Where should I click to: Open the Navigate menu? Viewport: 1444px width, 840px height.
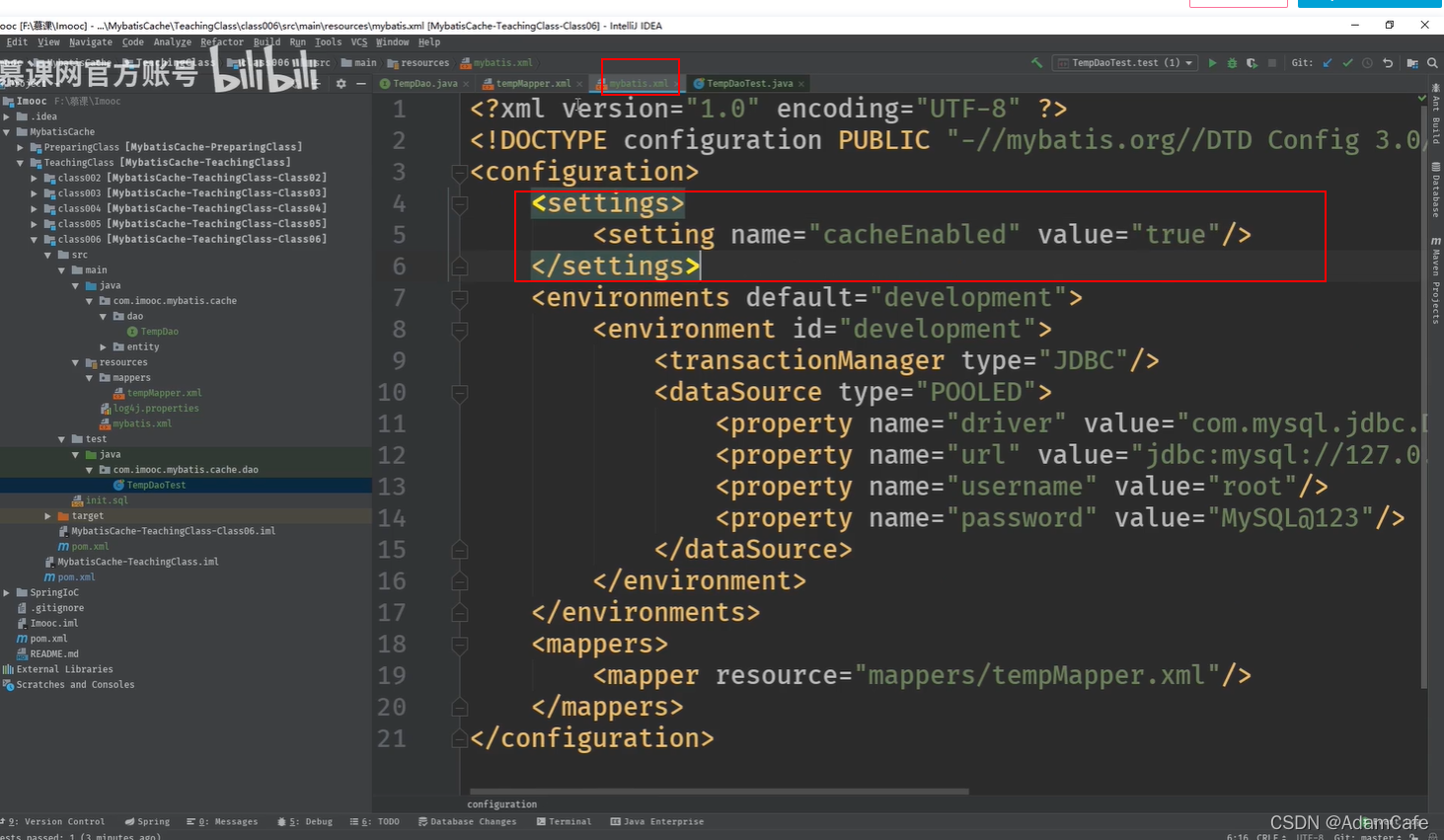coord(90,42)
